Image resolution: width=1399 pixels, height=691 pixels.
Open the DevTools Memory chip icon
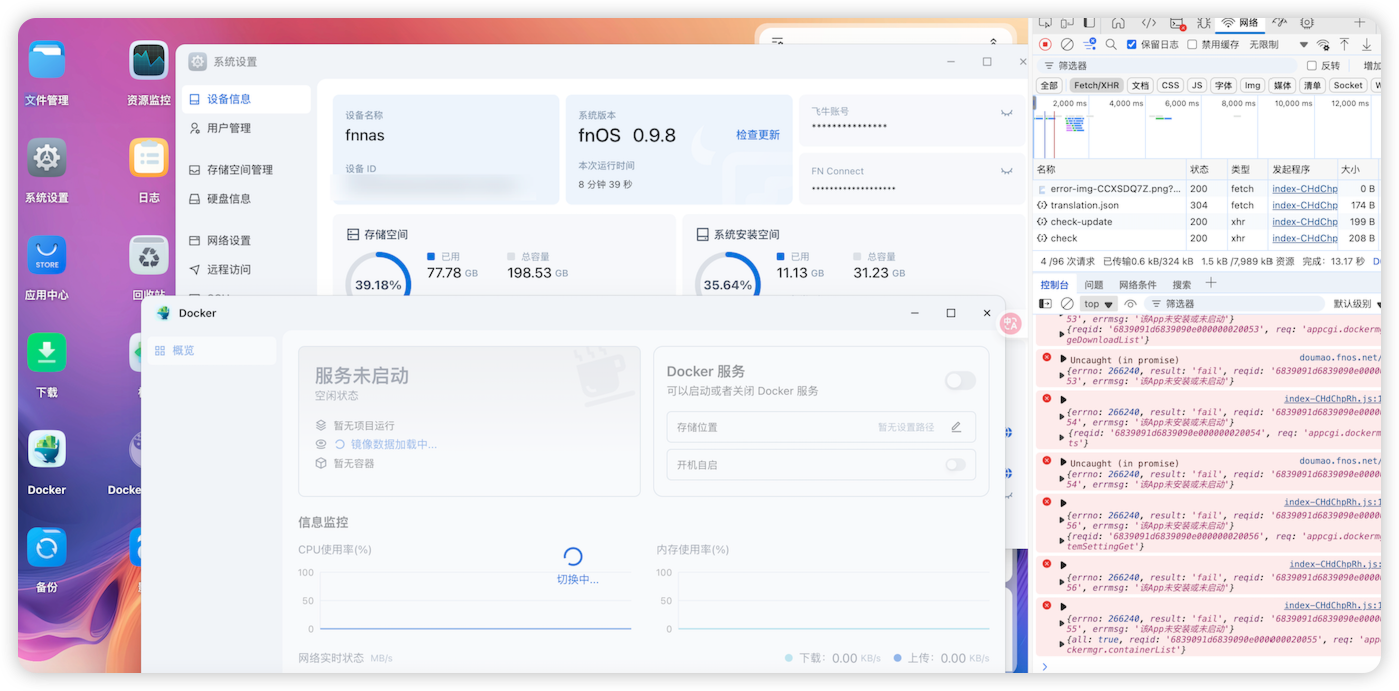point(1307,23)
